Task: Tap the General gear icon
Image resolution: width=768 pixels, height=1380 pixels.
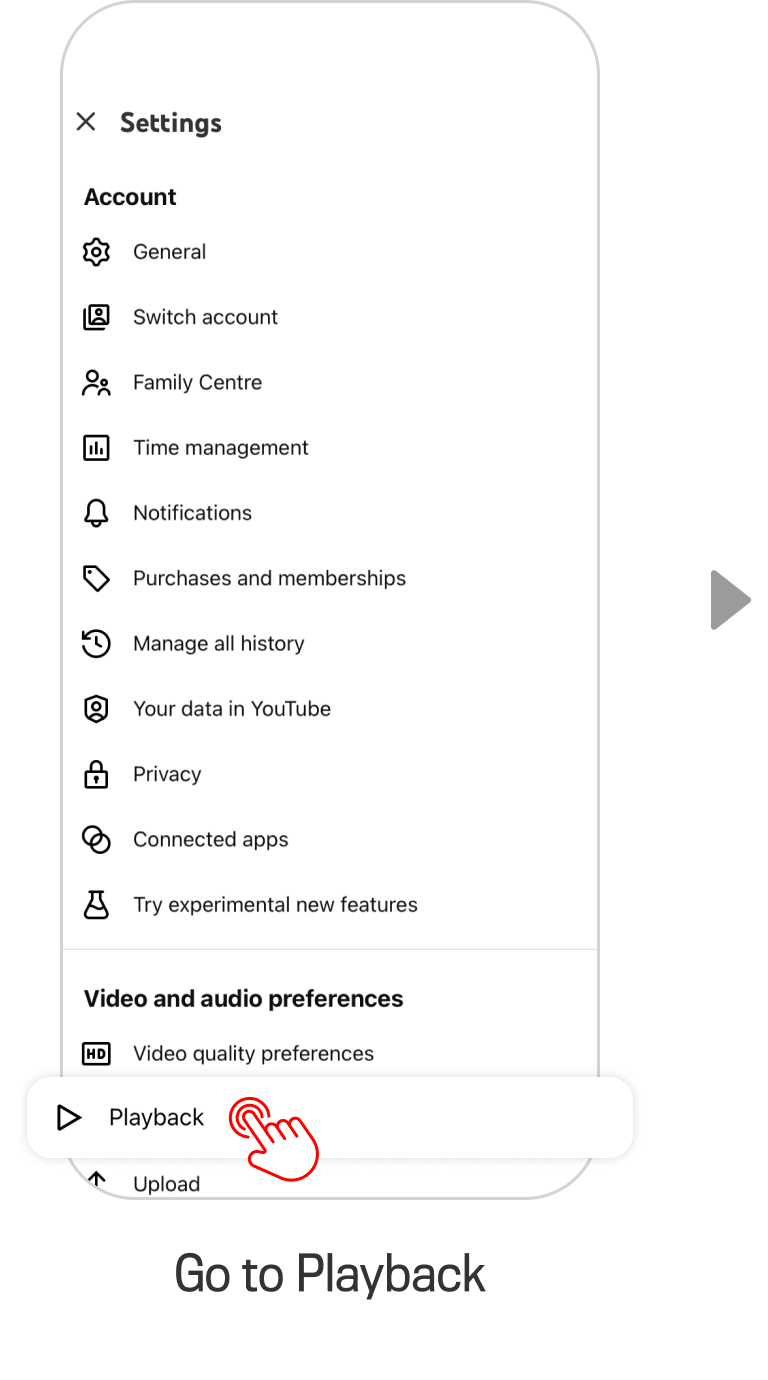Action: click(96, 252)
